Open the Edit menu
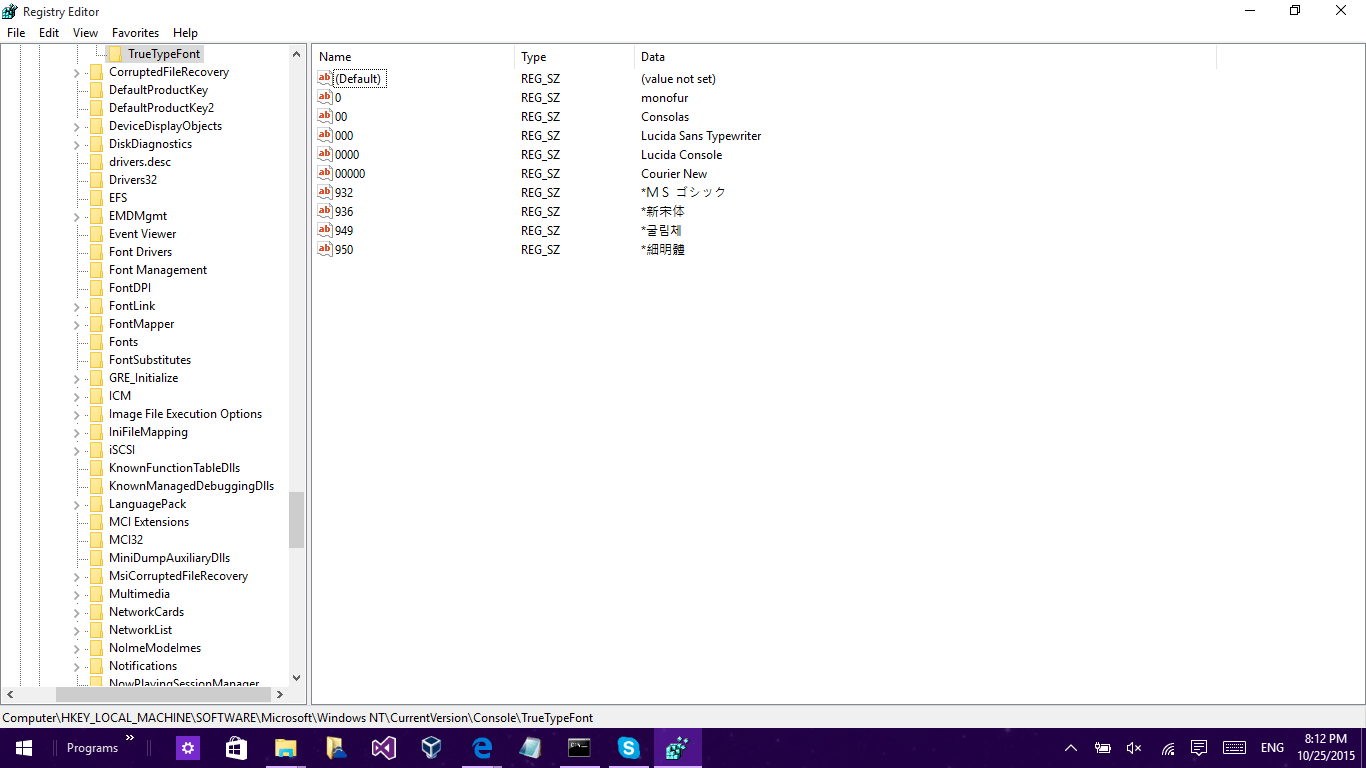The image size is (1366, 768). click(x=49, y=33)
